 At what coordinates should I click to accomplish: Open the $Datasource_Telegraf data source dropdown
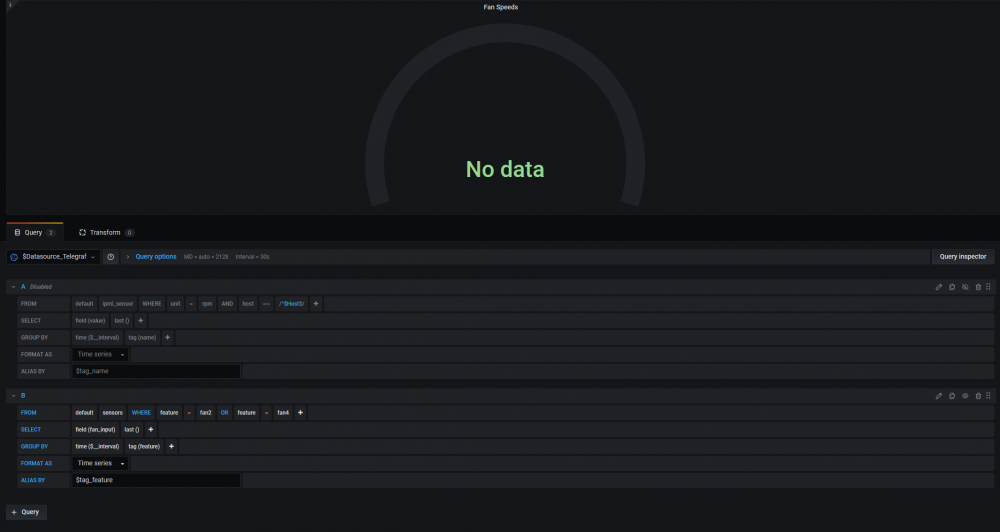(x=54, y=257)
